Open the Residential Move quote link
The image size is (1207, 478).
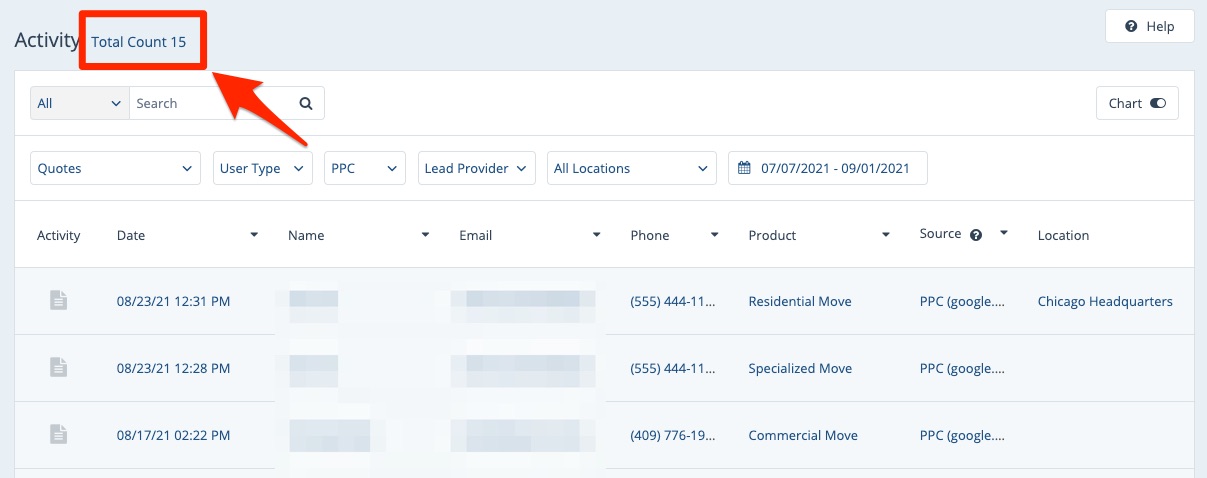coord(799,301)
